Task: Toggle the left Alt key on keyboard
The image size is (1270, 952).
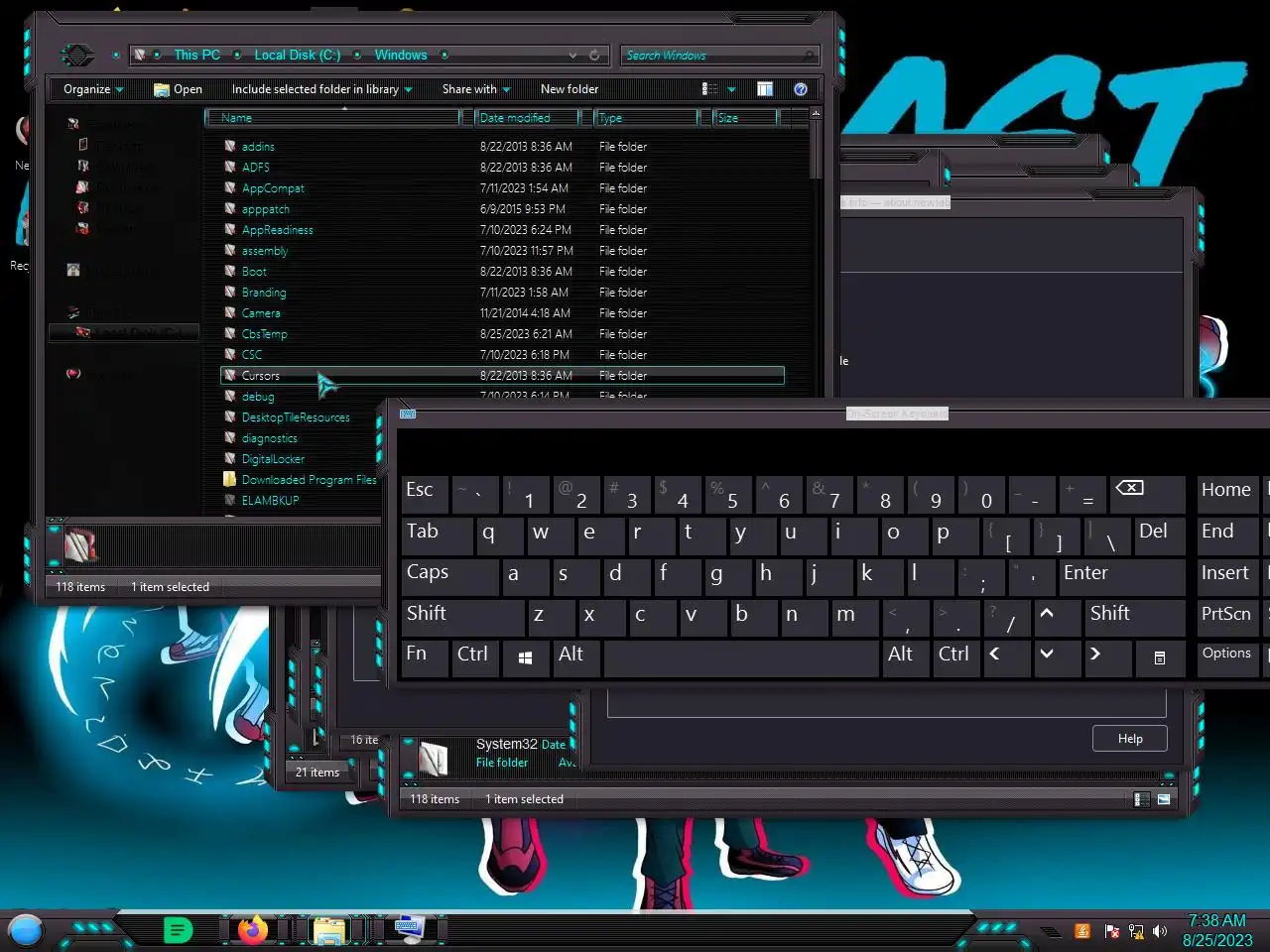Action: (x=575, y=656)
